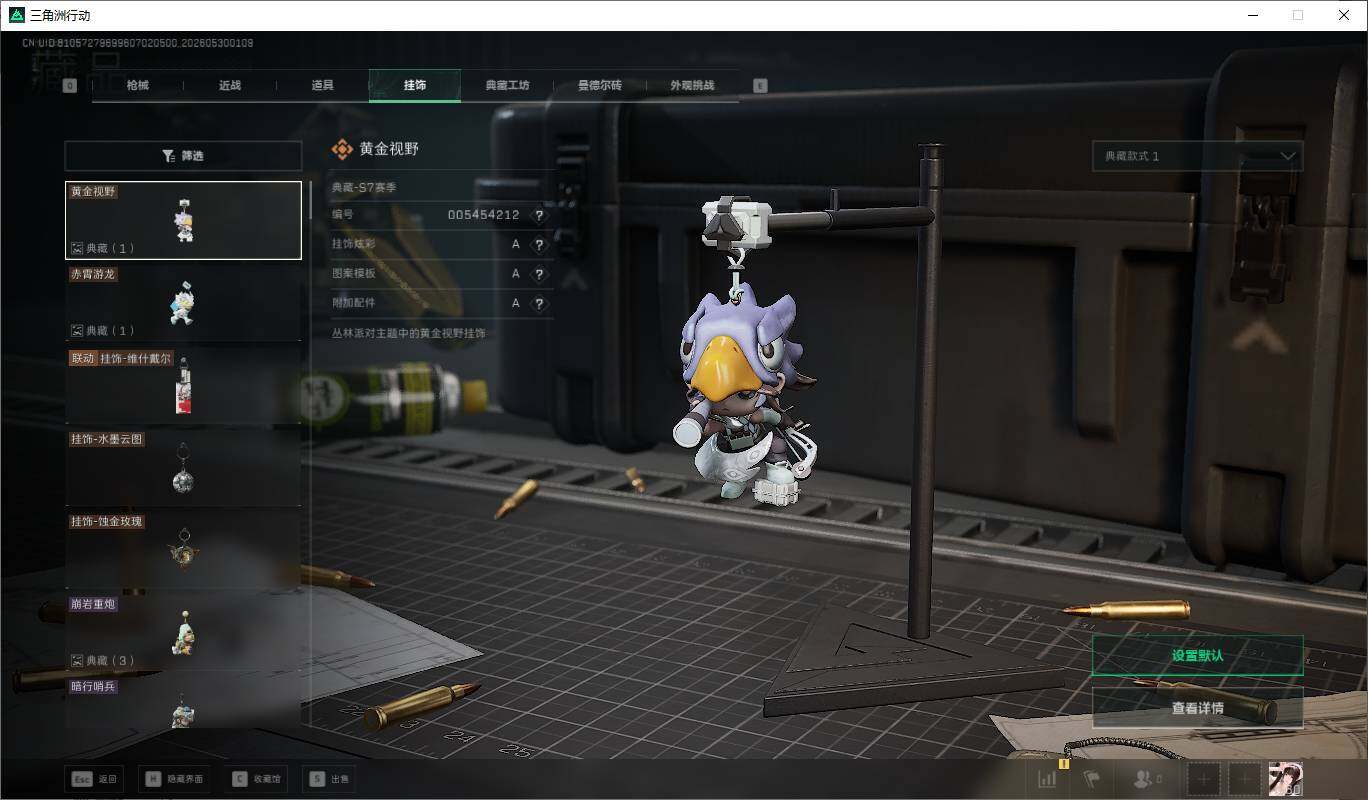The width and height of the screenshot is (1368, 800).
Task: Switch to the 近战 tab
Action: click(230, 86)
